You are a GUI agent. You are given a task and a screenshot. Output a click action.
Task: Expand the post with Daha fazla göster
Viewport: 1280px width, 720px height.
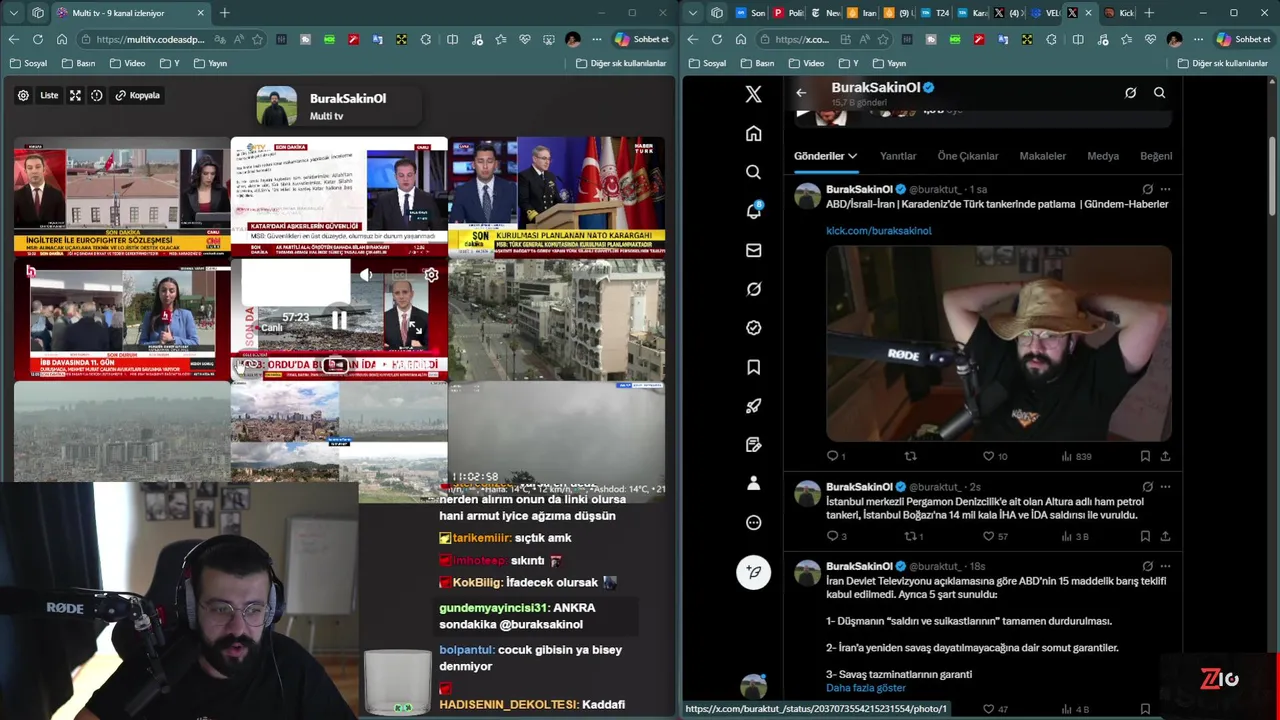tap(866, 688)
